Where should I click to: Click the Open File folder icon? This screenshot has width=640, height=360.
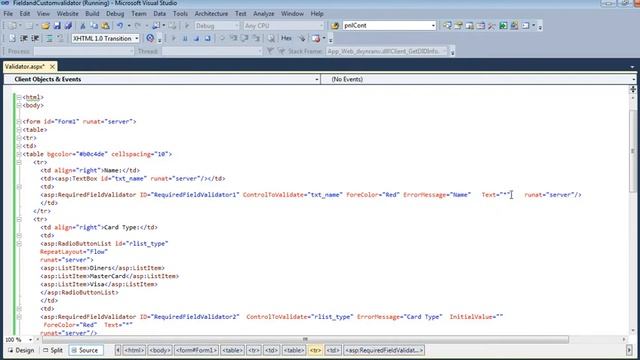[x=45, y=26]
